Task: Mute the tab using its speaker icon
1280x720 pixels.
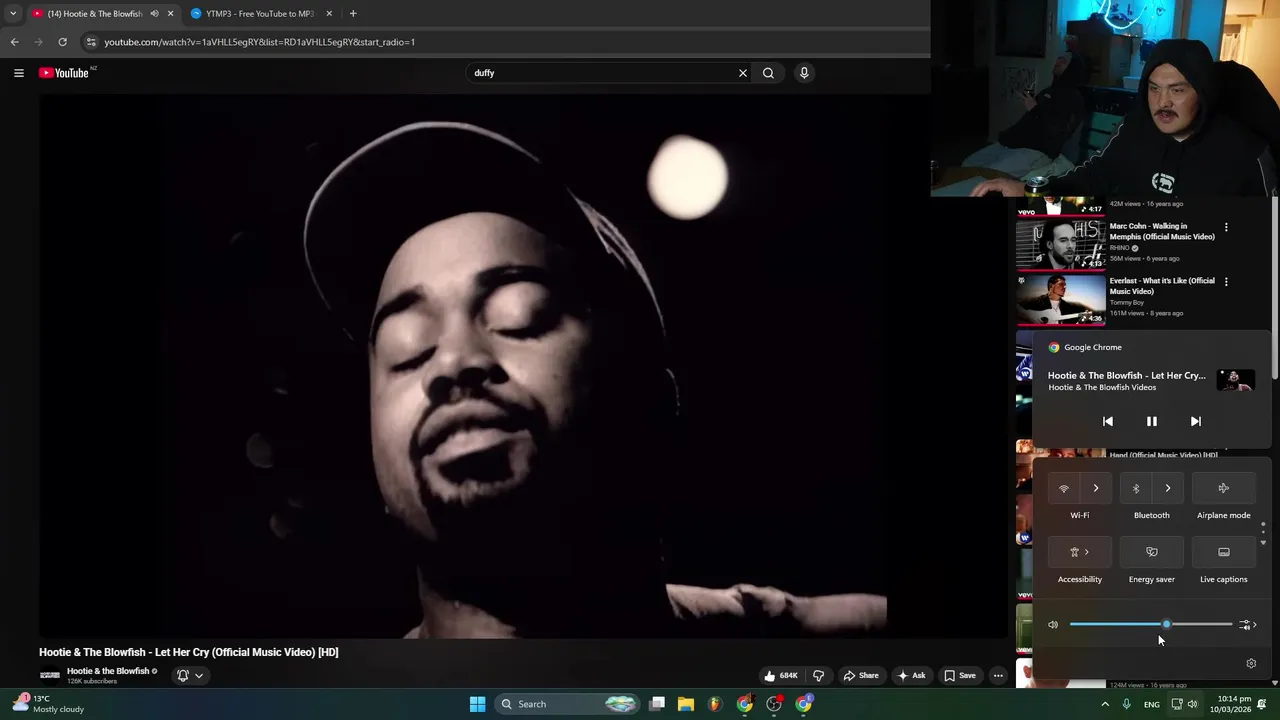Action: pos(154,14)
